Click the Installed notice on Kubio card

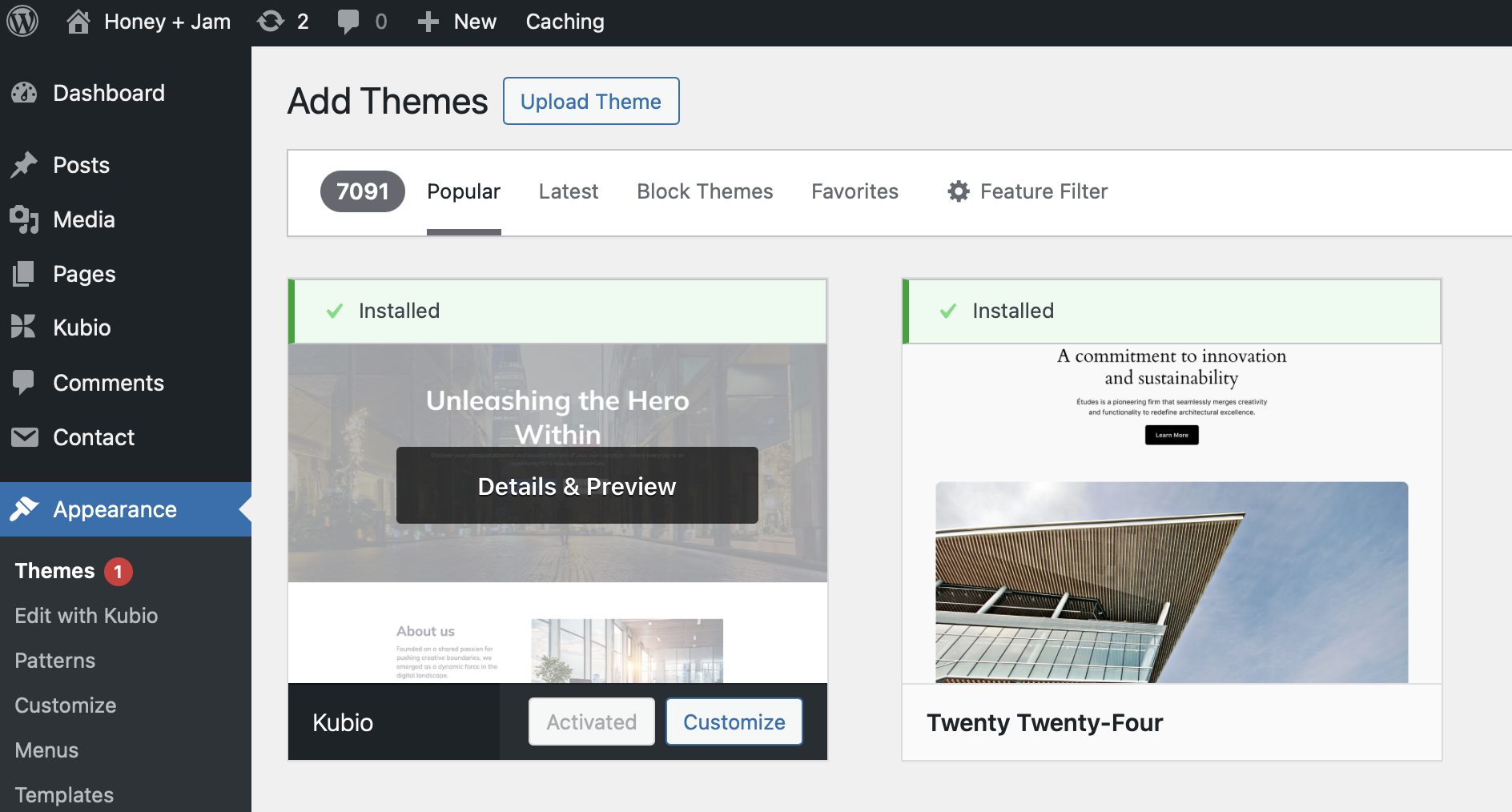point(557,311)
